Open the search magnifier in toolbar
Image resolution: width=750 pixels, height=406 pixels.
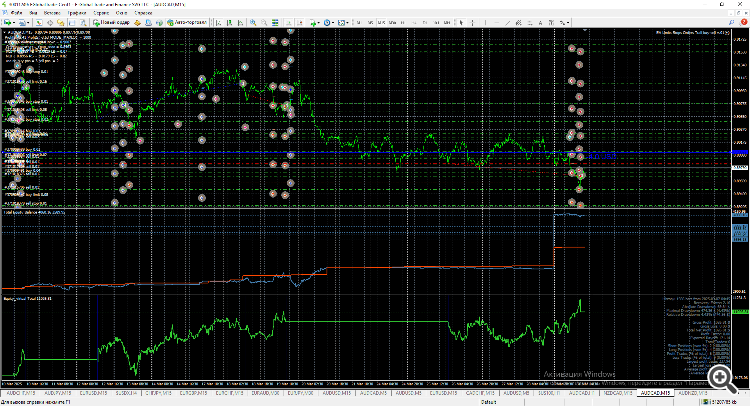[731, 22]
